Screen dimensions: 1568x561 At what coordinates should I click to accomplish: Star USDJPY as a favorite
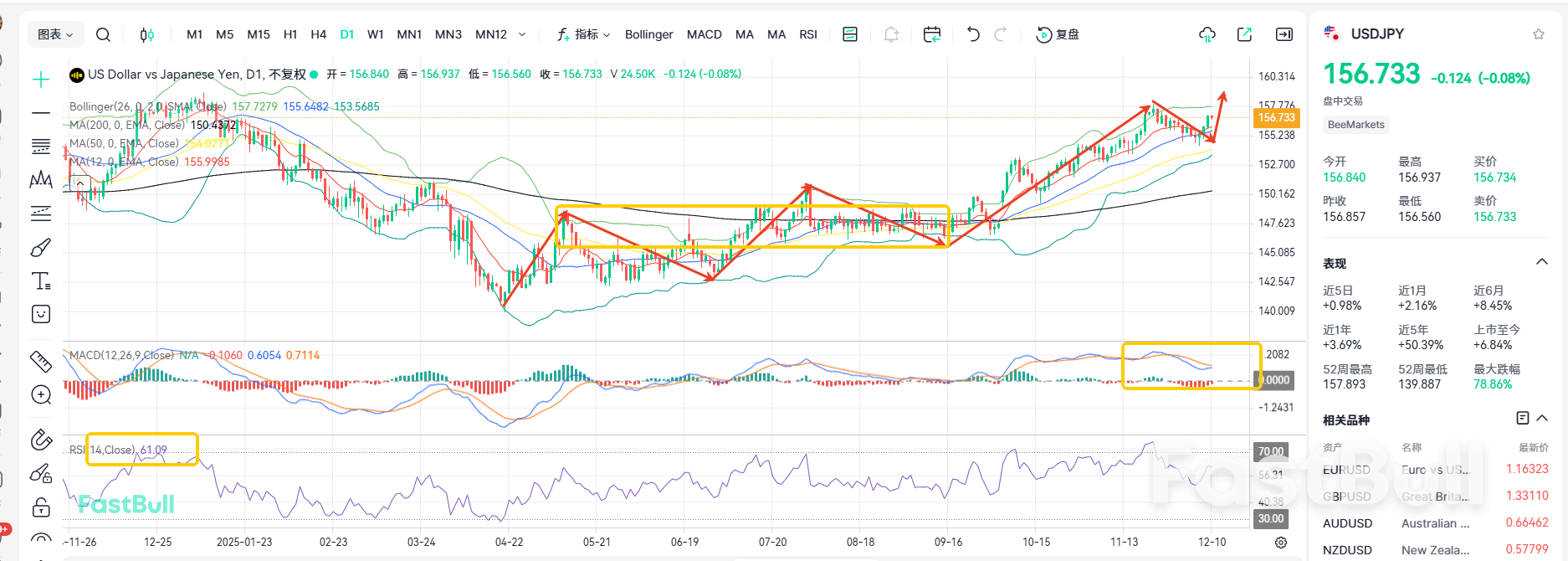[1538, 34]
